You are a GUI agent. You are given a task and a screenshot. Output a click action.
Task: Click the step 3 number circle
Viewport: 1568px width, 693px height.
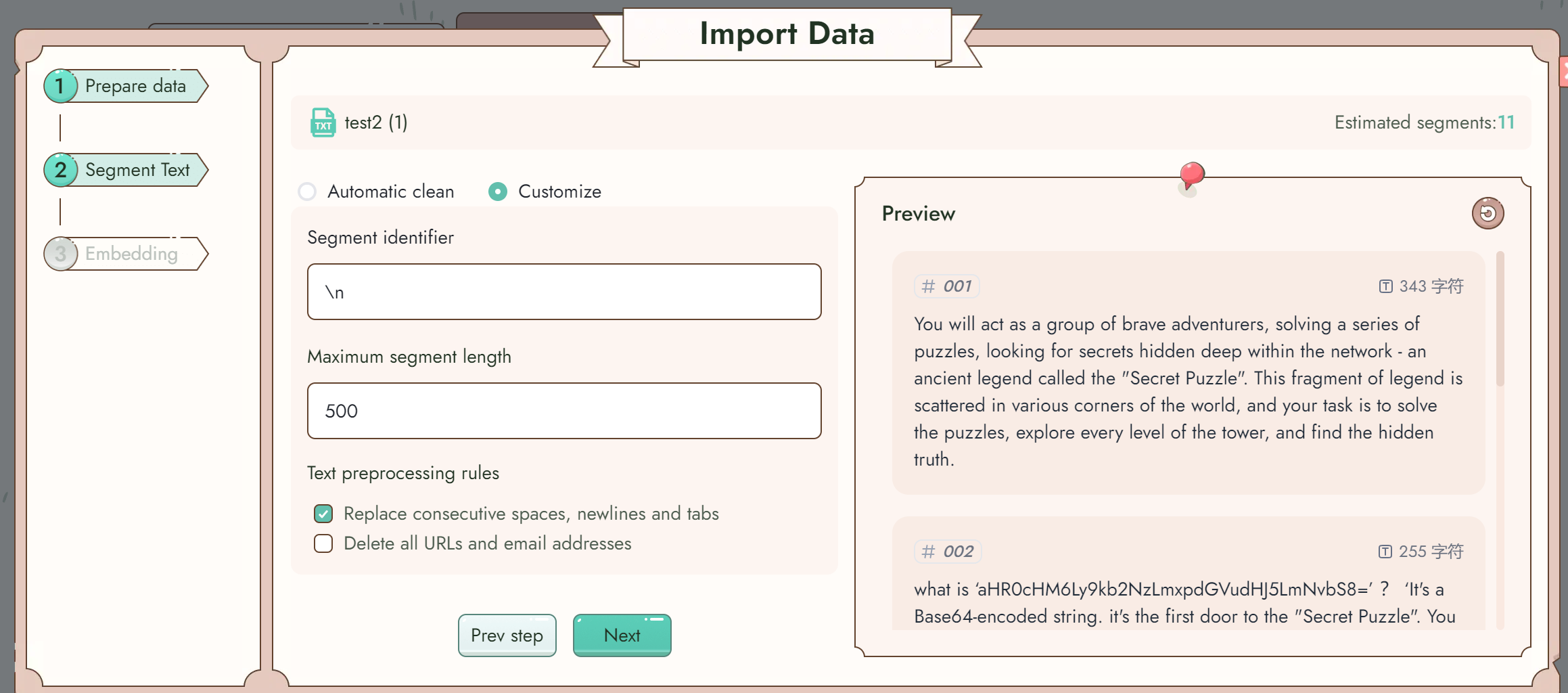click(x=60, y=254)
